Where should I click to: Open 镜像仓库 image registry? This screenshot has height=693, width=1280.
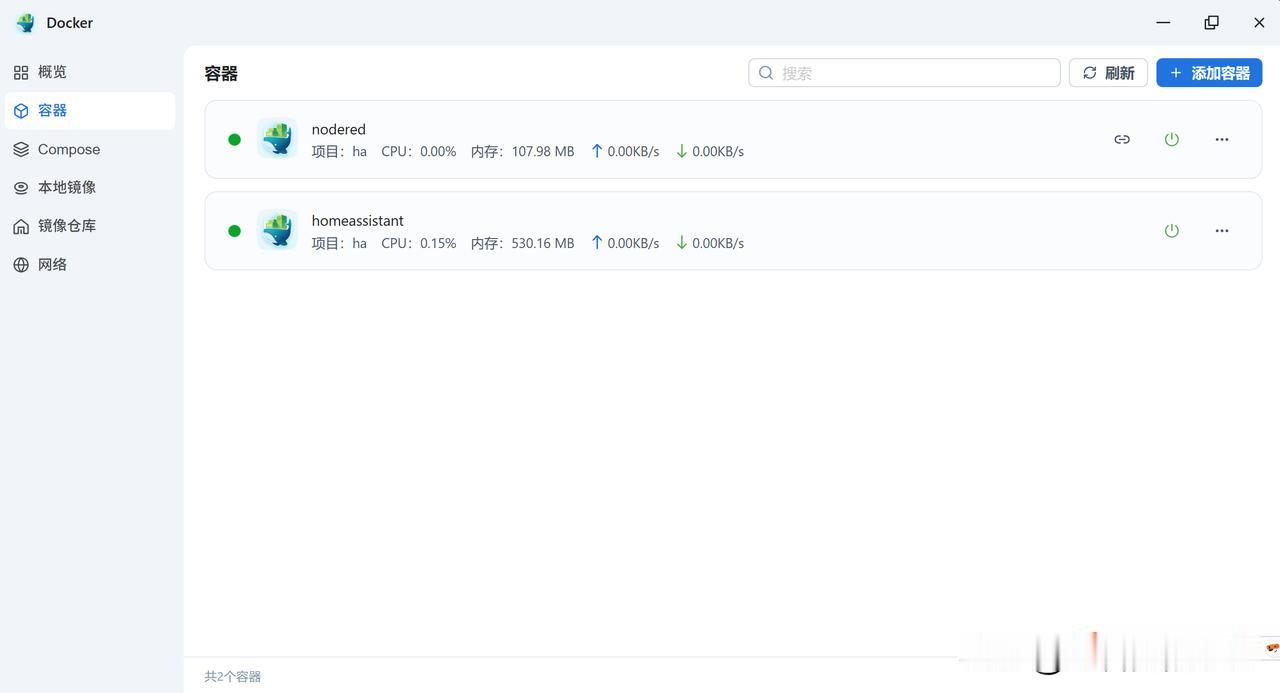click(90, 226)
